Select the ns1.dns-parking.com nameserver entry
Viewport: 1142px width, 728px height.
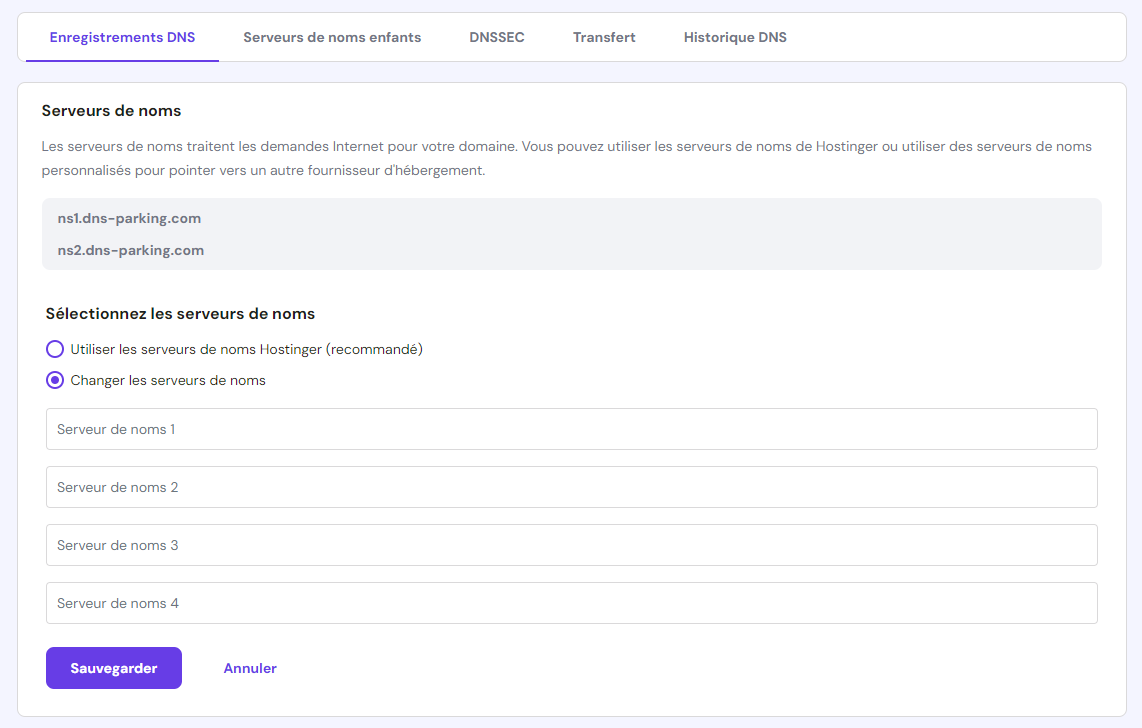[129, 218]
